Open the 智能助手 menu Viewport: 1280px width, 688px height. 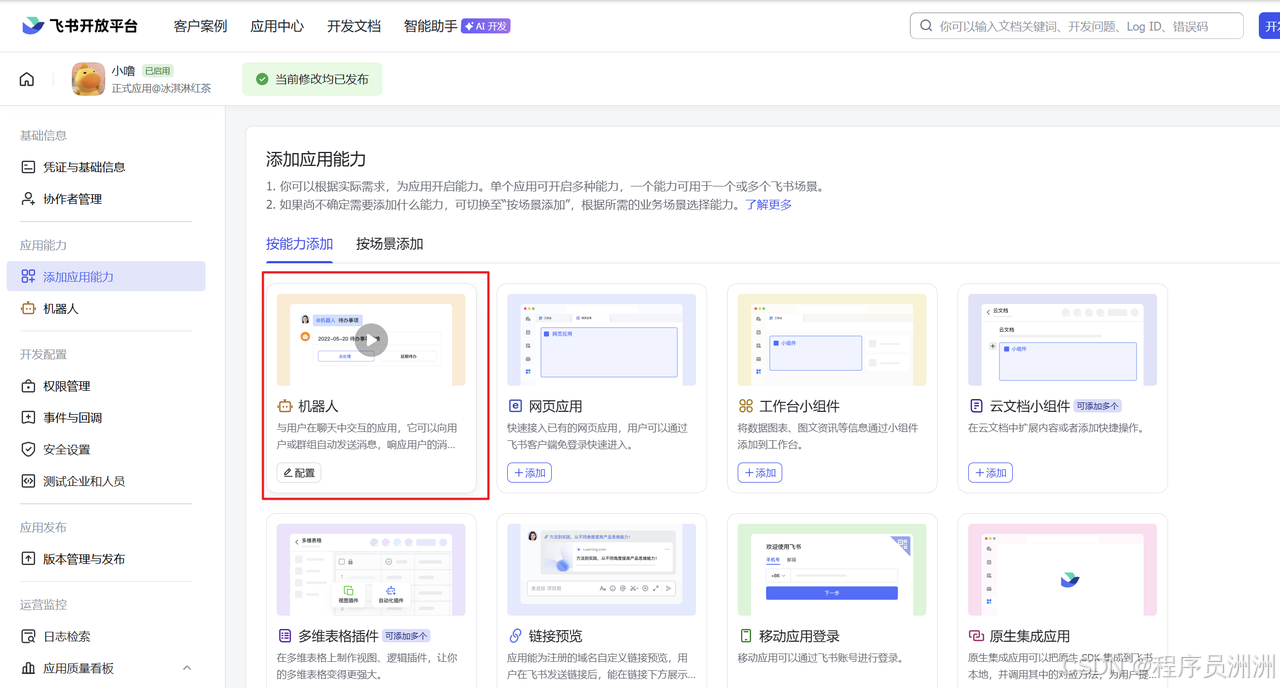(430, 26)
